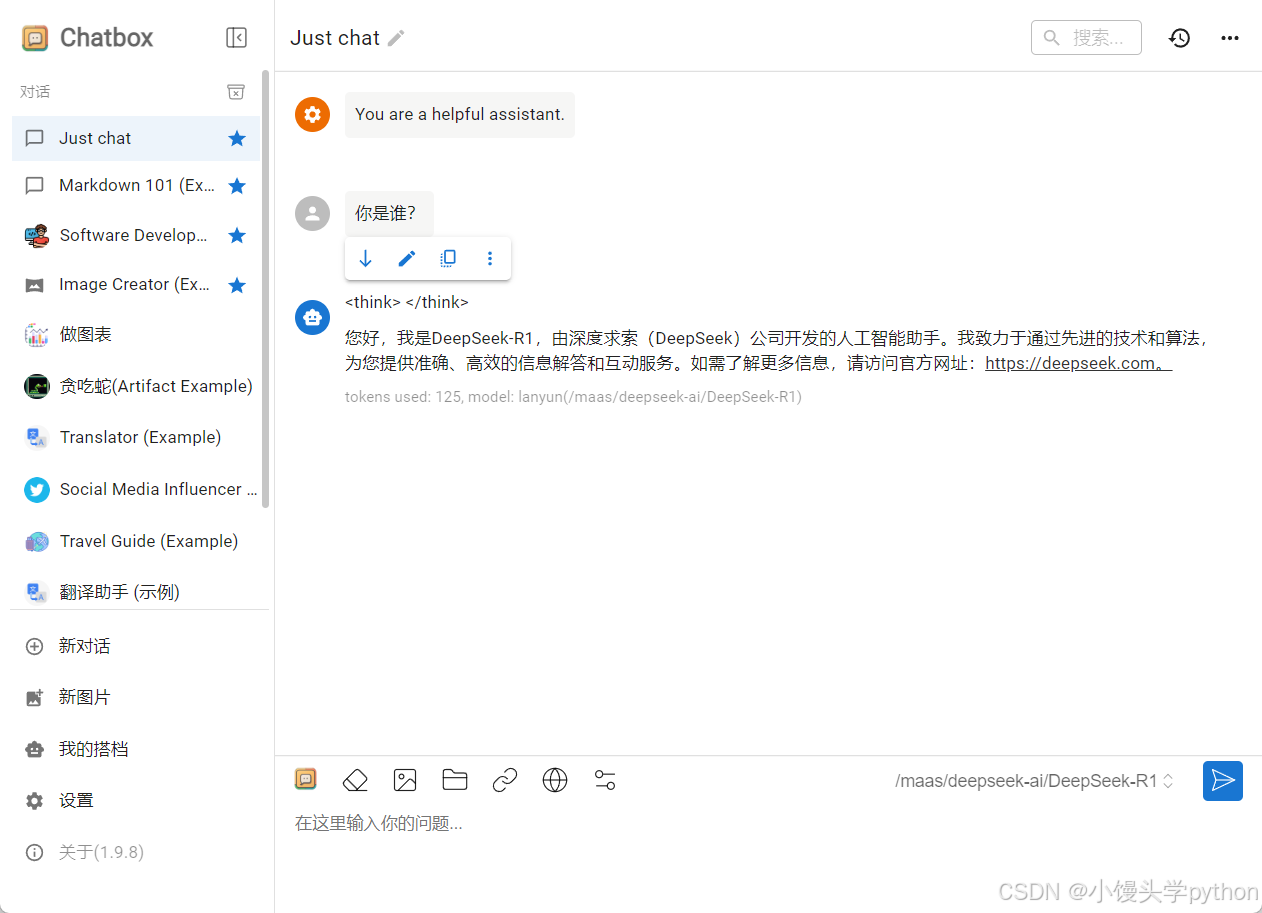Open the Just chat conversation

coord(136,138)
